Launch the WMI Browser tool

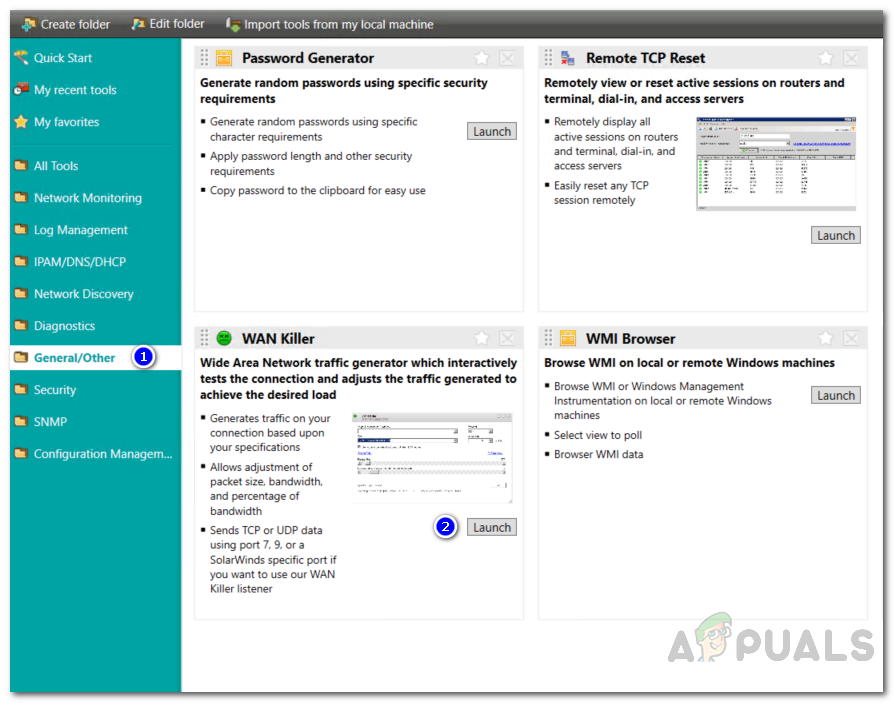pyautogui.click(x=836, y=395)
